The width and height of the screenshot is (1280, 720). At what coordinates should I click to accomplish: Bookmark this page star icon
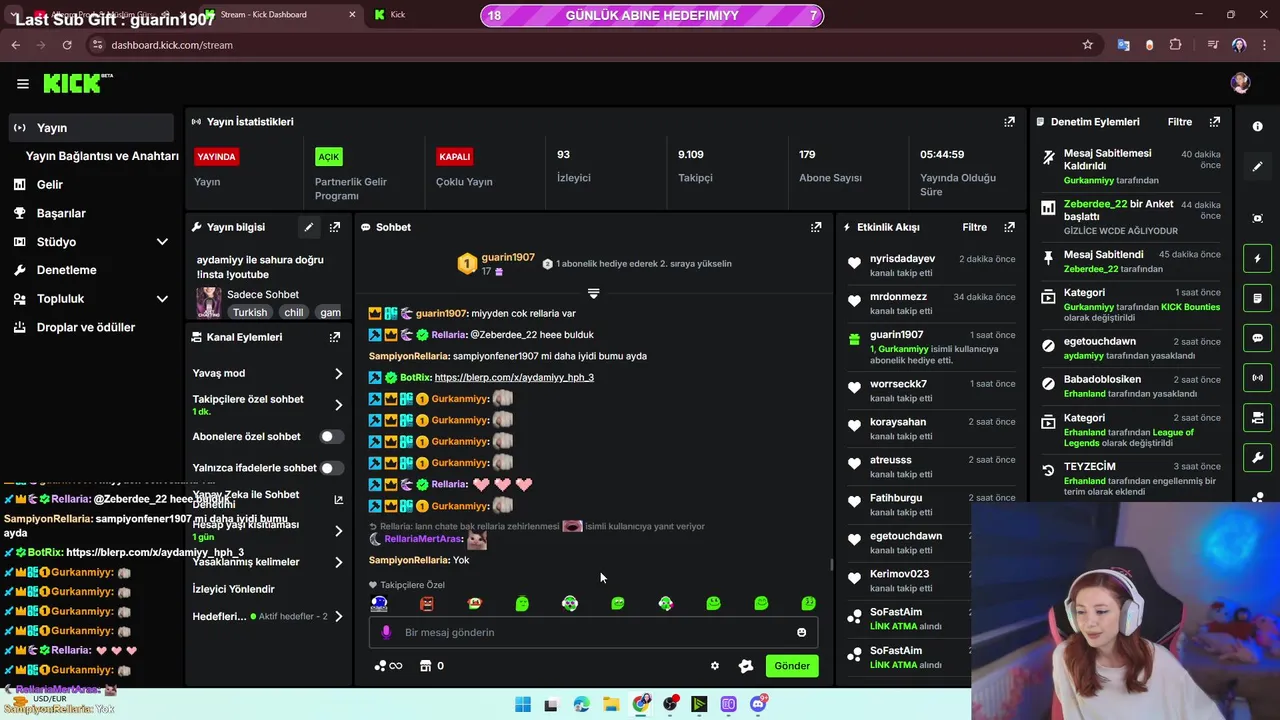[1087, 45]
